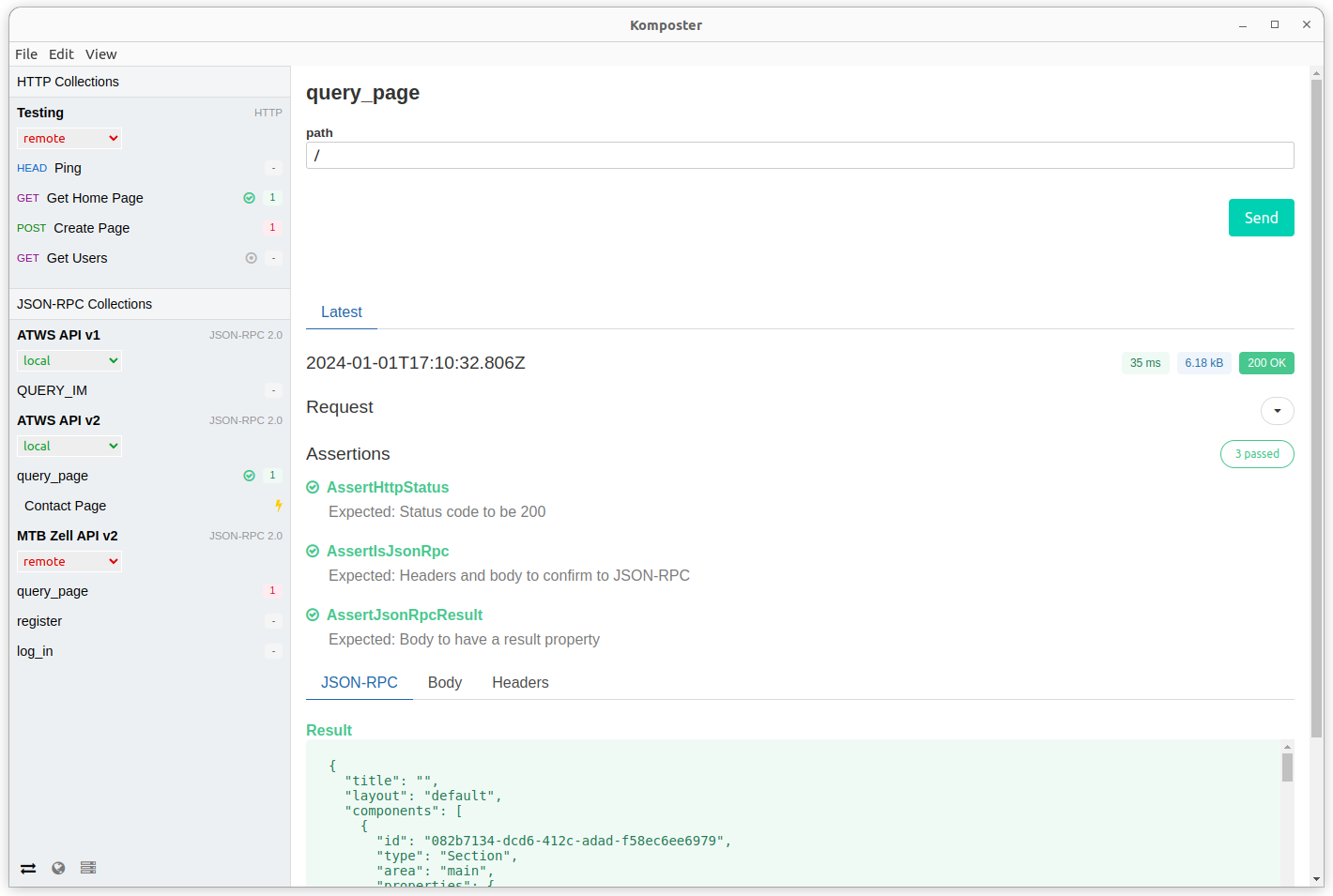Image resolution: width=1333 pixels, height=896 pixels.
Task: Select query_page under MTB Zell API v2
Action: (x=149, y=591)
